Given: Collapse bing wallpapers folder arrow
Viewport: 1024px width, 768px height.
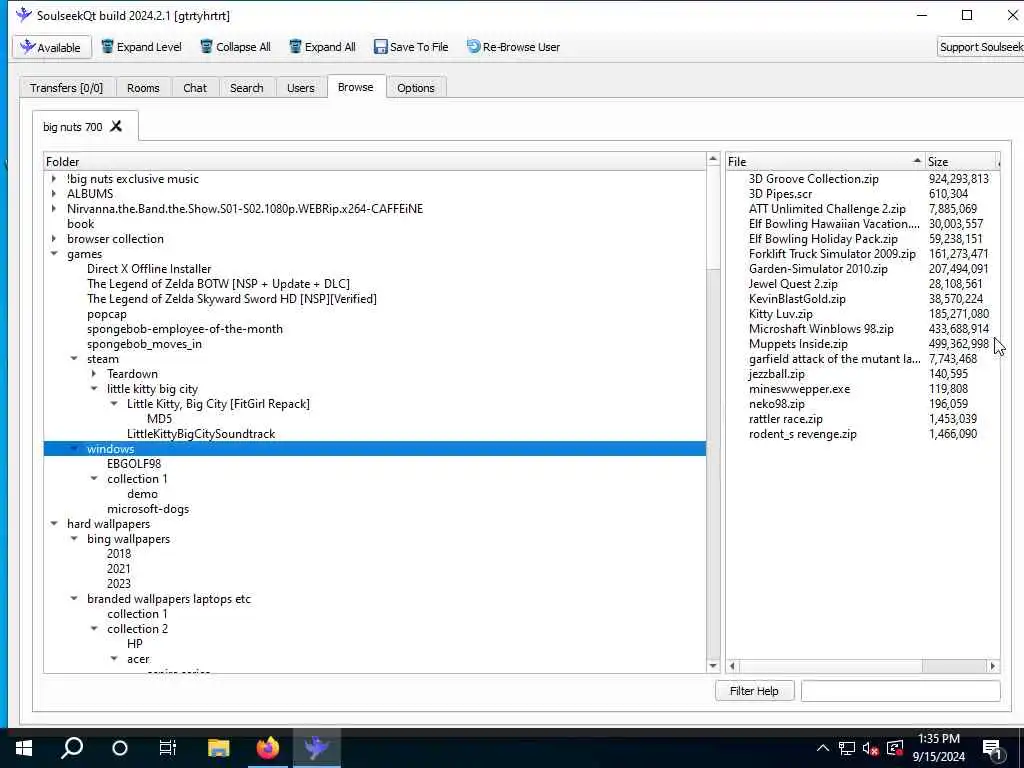Looking at the screenshot, I should [74, 539].
